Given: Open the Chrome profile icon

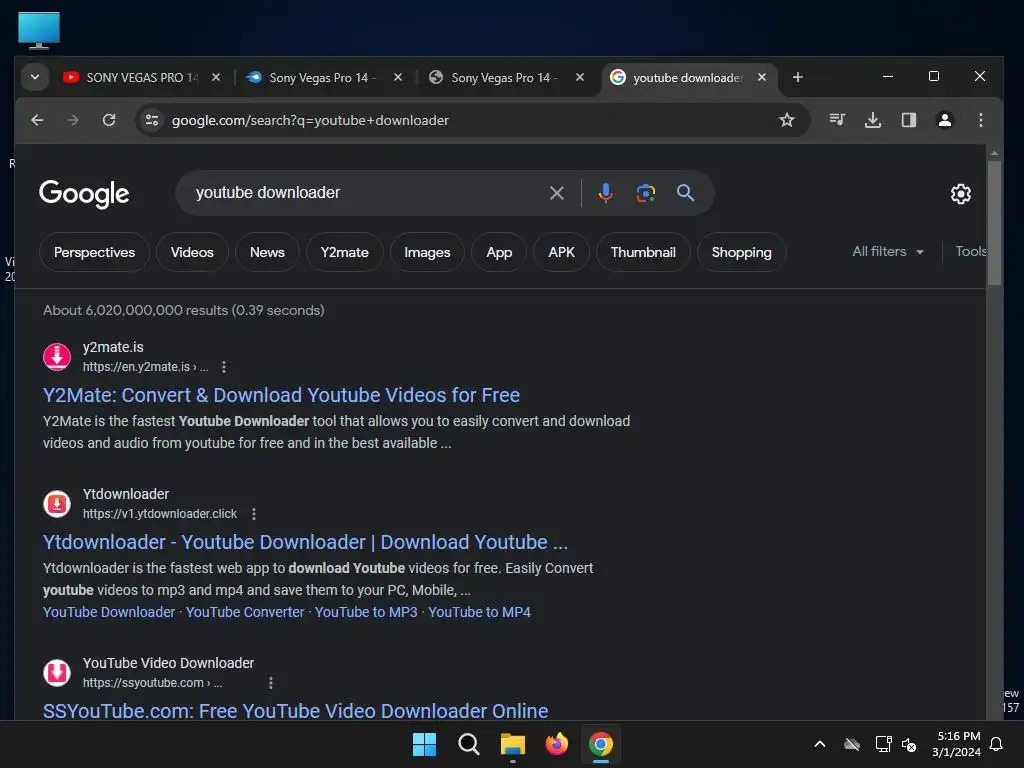Looking at the screenshot, I should 944,120.
